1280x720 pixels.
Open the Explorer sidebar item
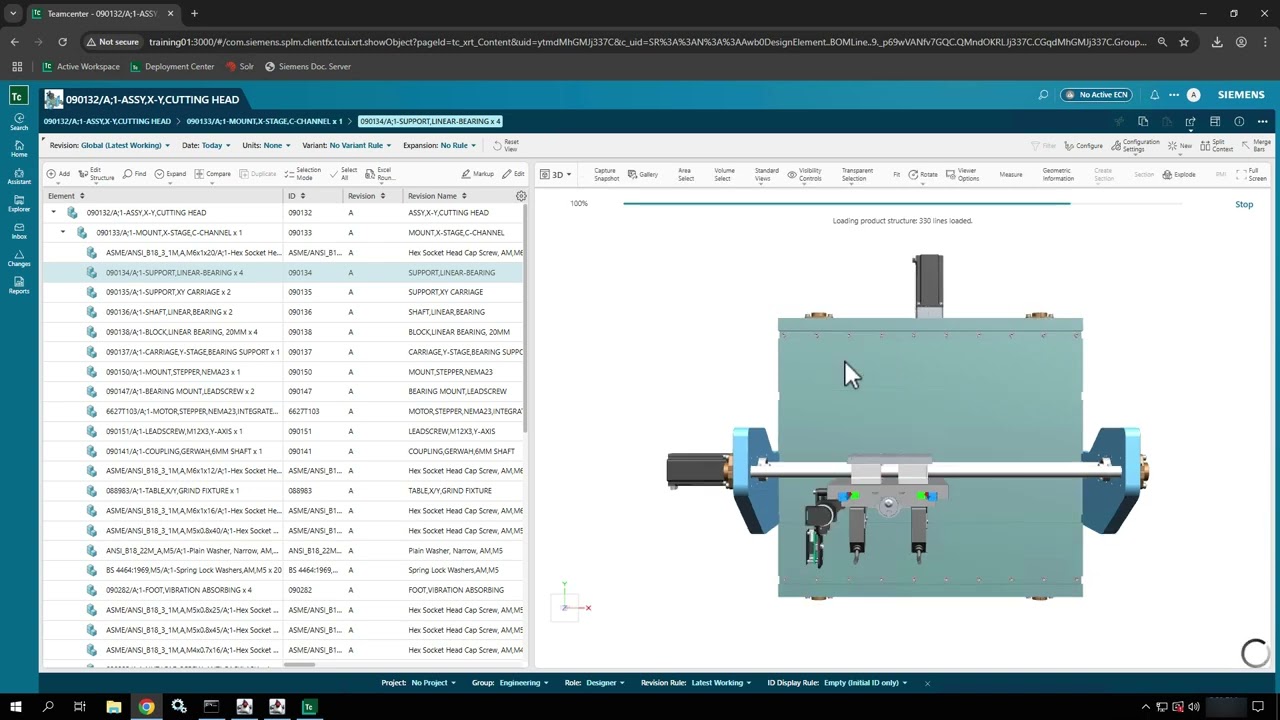[19, 203]
